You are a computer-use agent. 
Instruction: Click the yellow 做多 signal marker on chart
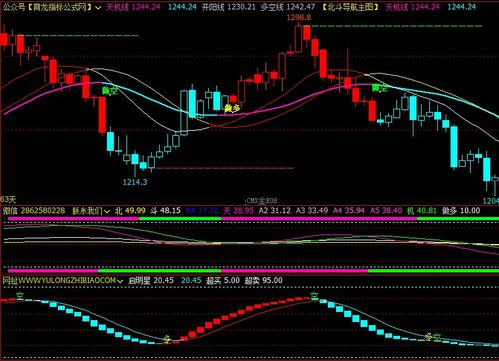[x=232, y=108]
